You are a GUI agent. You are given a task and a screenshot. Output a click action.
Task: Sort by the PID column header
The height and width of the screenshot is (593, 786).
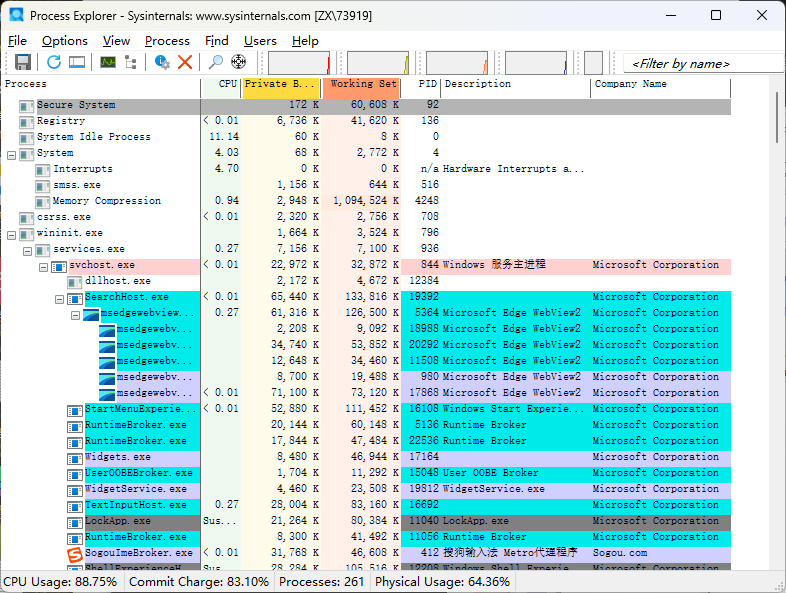421,88
